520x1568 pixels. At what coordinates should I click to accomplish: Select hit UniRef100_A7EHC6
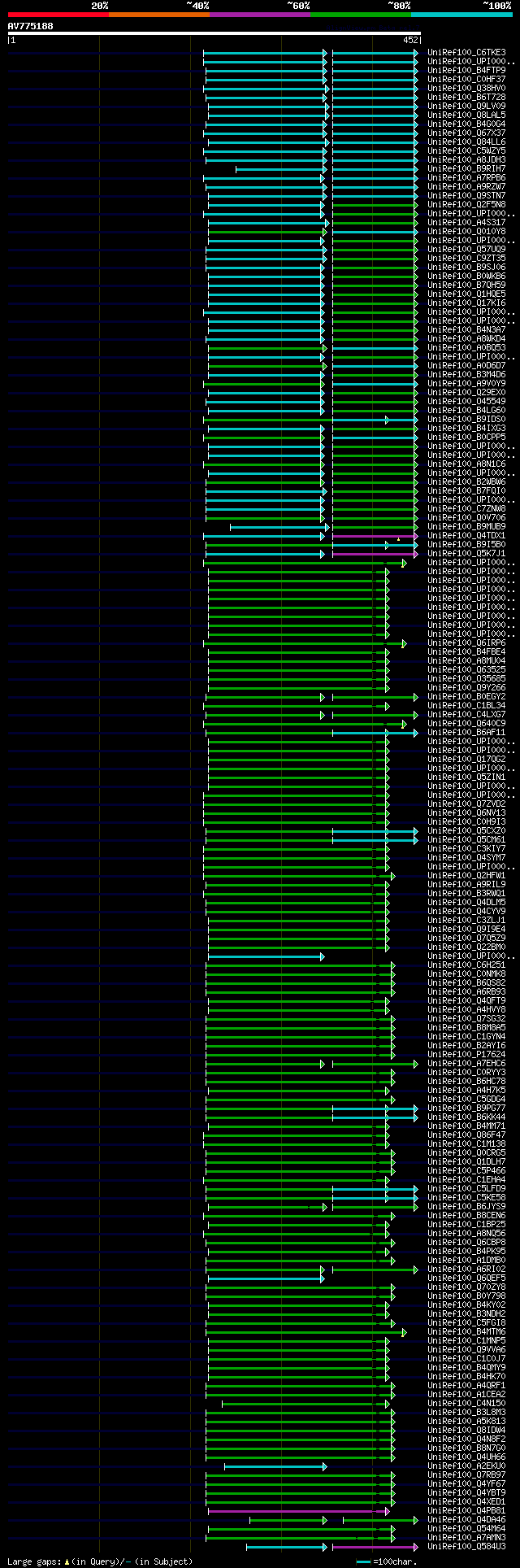466,1064
